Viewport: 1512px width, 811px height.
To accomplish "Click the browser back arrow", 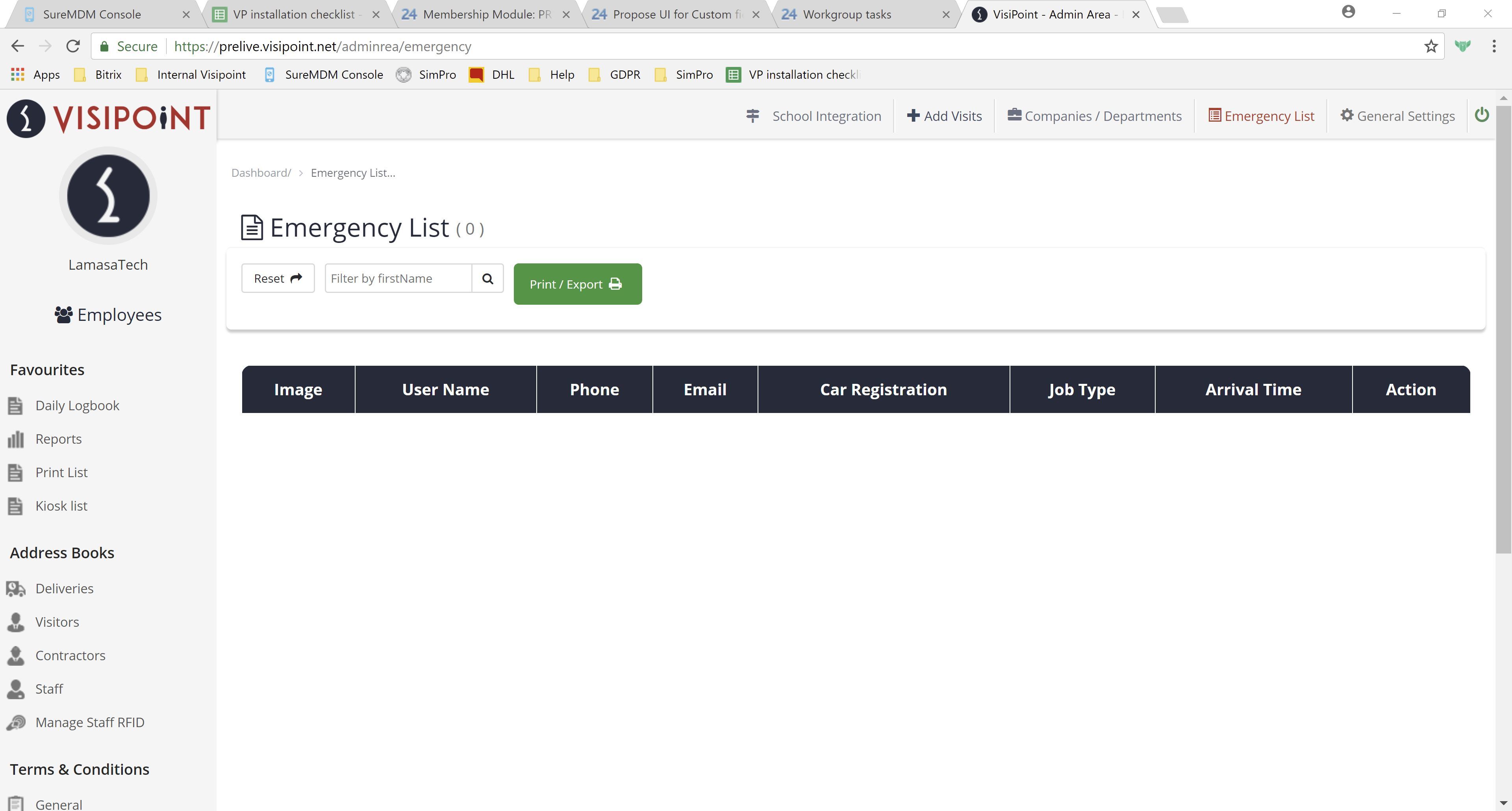I will point(18,46).
